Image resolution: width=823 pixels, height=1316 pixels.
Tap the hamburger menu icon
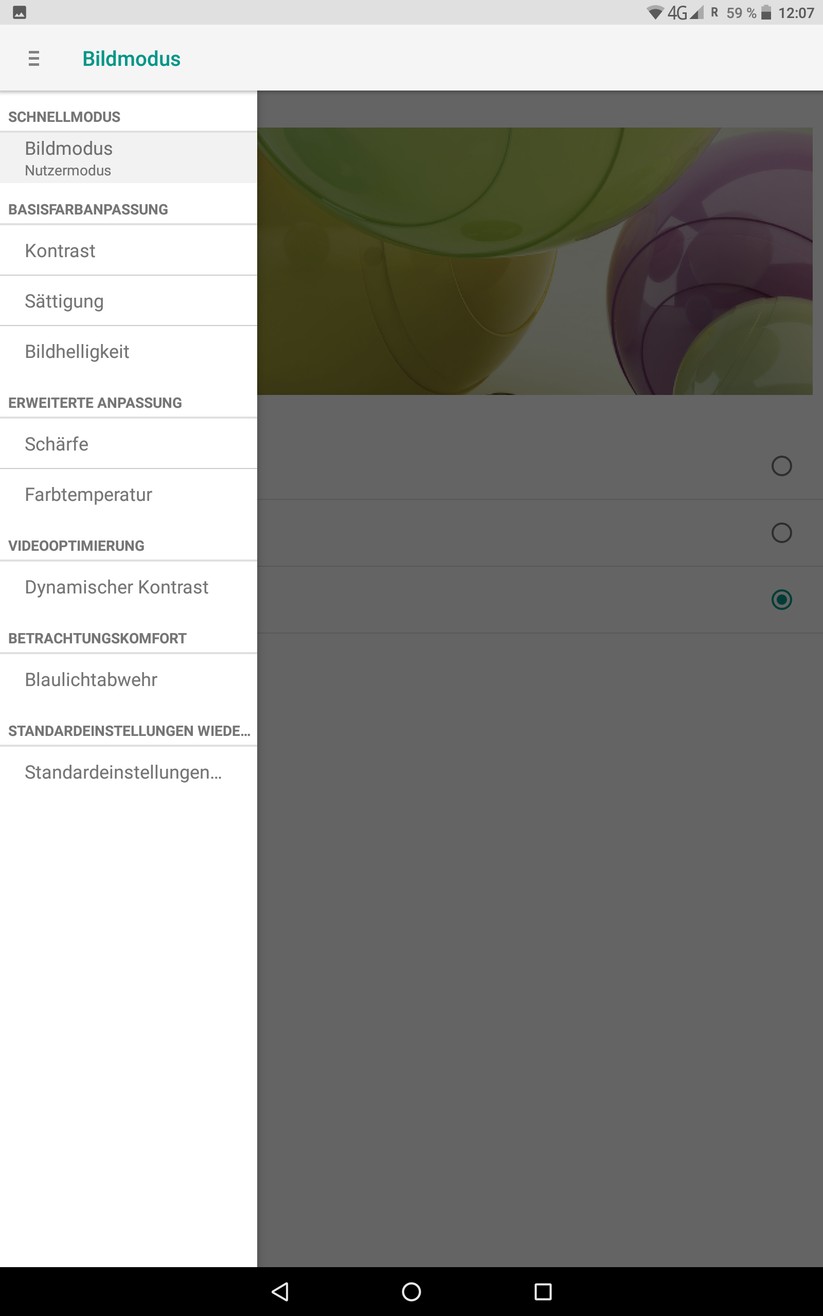tap(34, 59)
